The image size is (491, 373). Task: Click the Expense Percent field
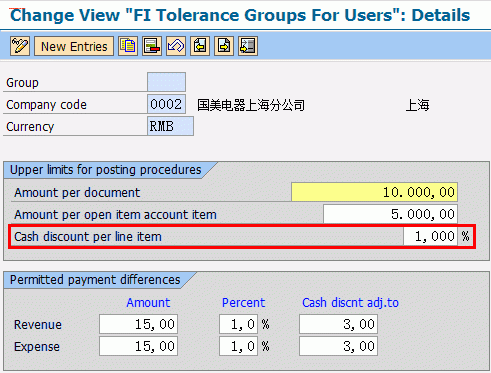[238, 346]
